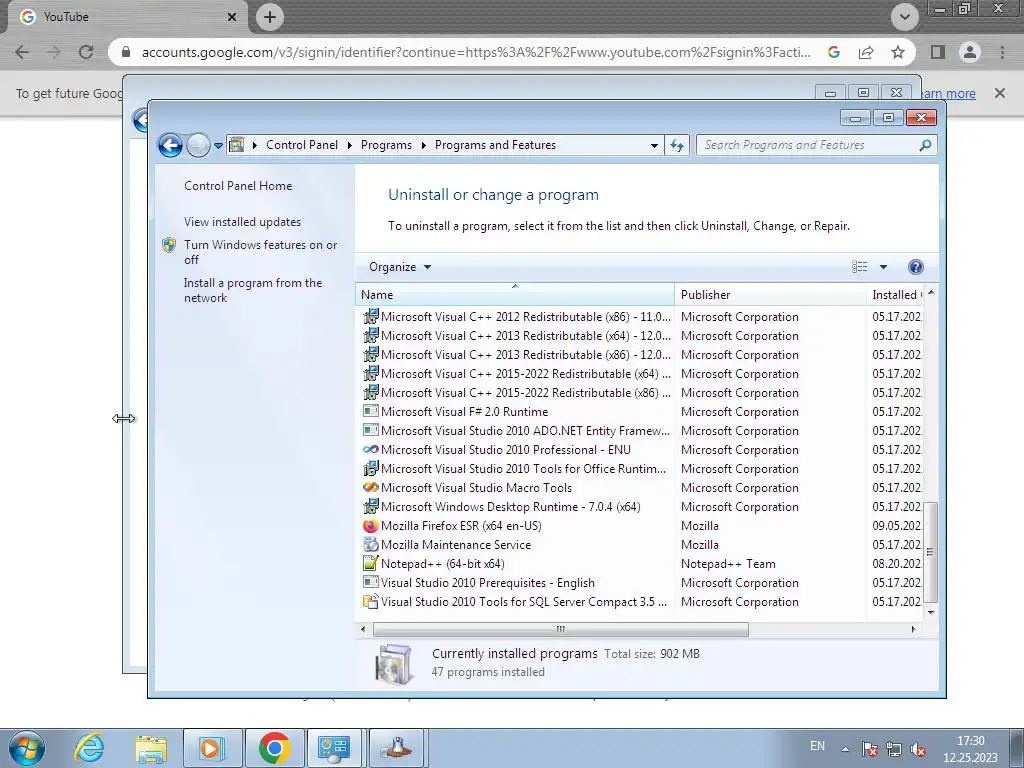Click the horizontal scrollbar thumb
The width and height of the screenshot is (1024, 768).
coord(560,629)
